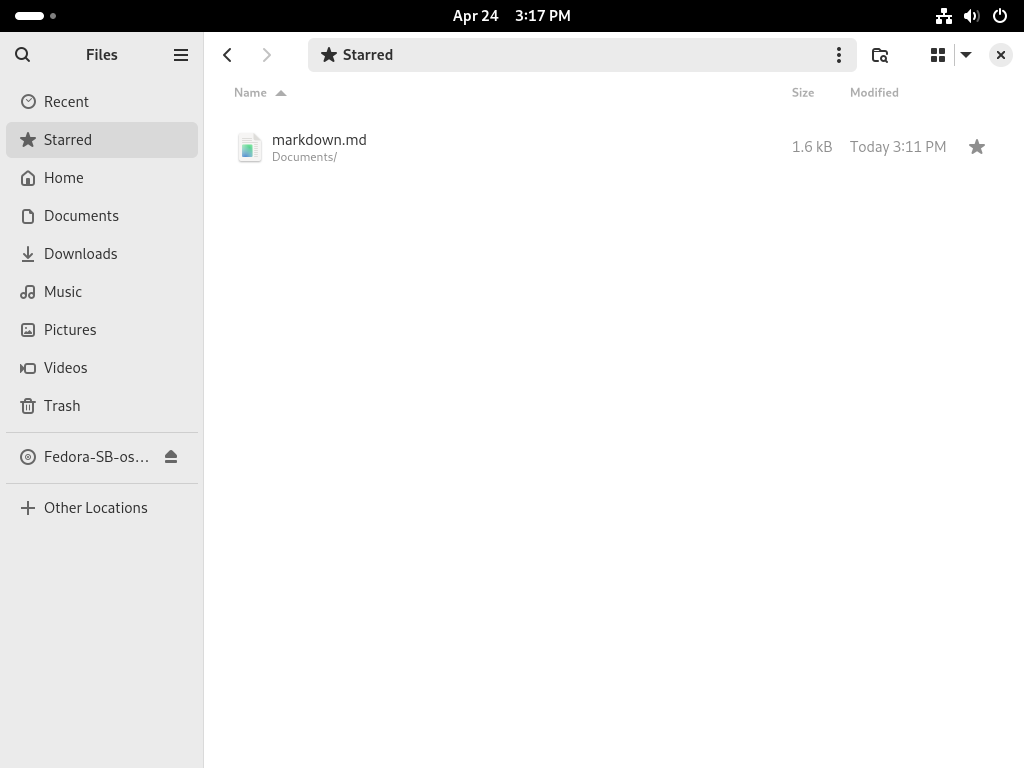This screenshot has width=1024, height=768.
Task: Open the Files hamburger main menu
Action: point(181,55)
